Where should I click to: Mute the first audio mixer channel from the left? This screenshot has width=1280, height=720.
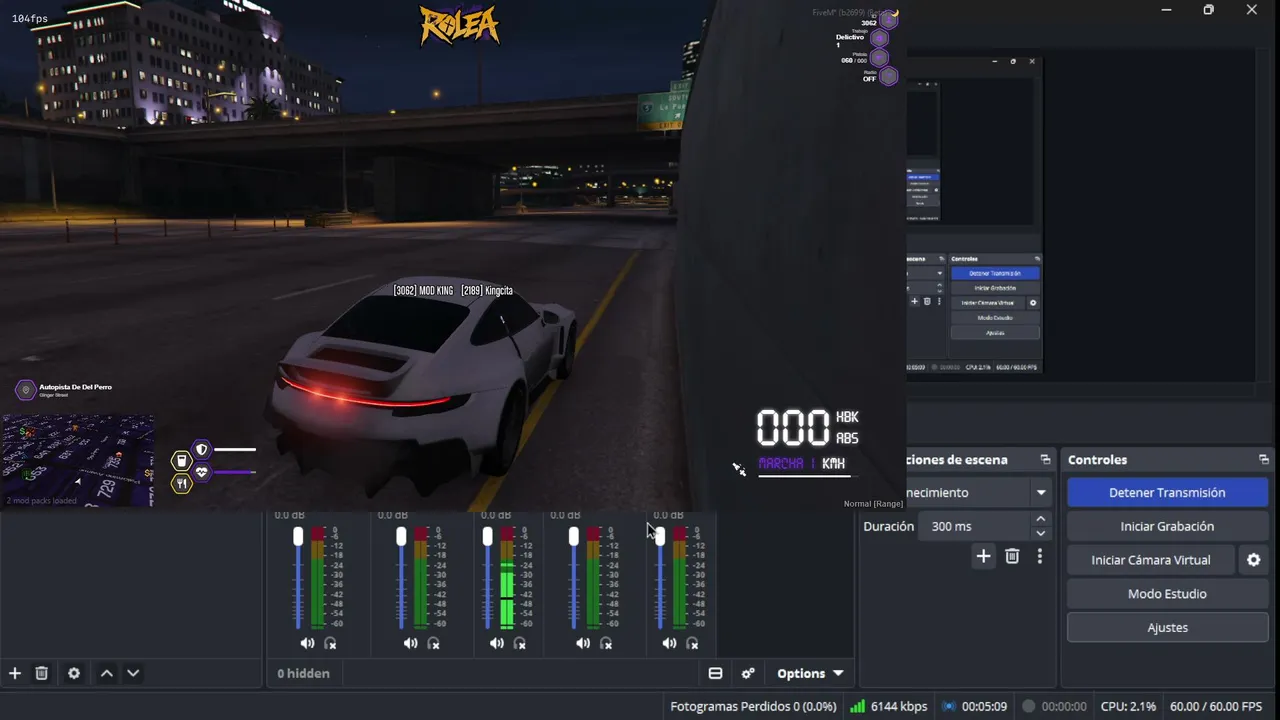click(307, 643)
